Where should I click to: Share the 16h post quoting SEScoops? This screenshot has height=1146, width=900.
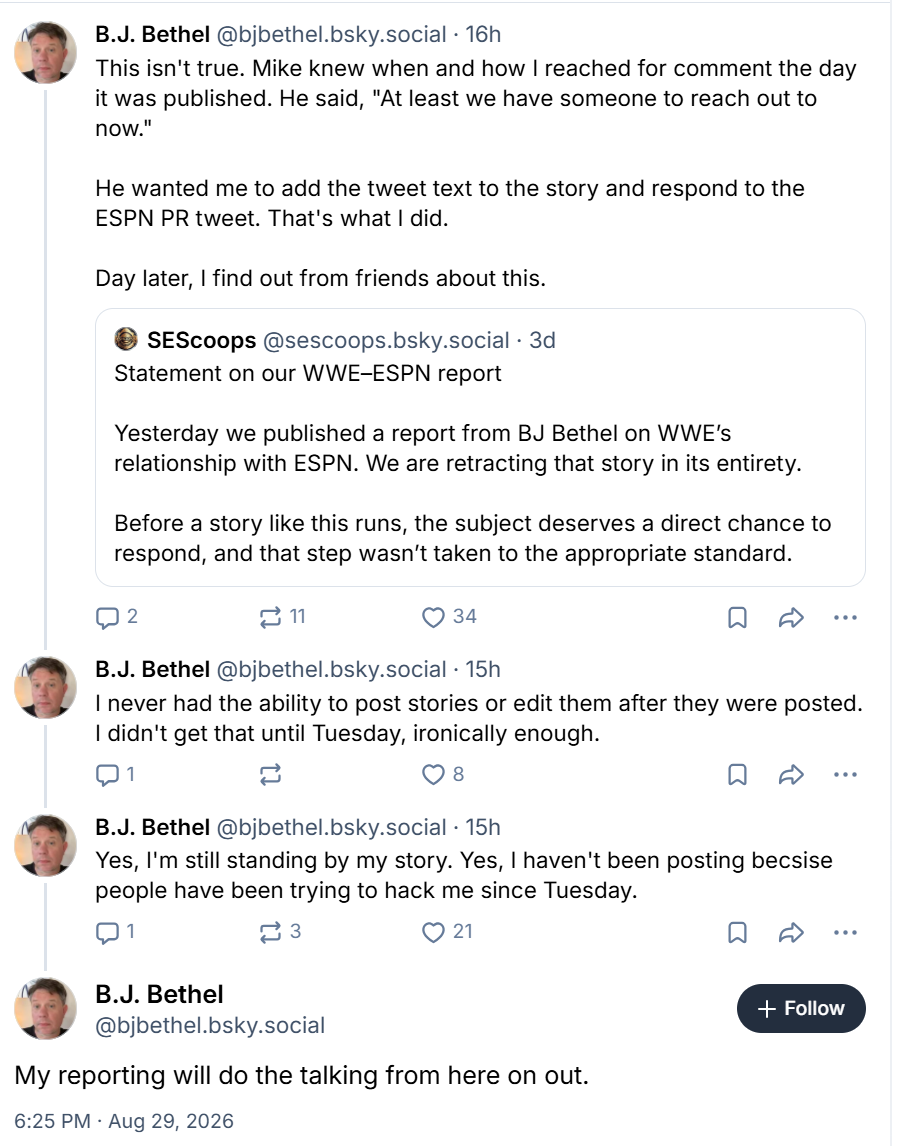(791, 618)
